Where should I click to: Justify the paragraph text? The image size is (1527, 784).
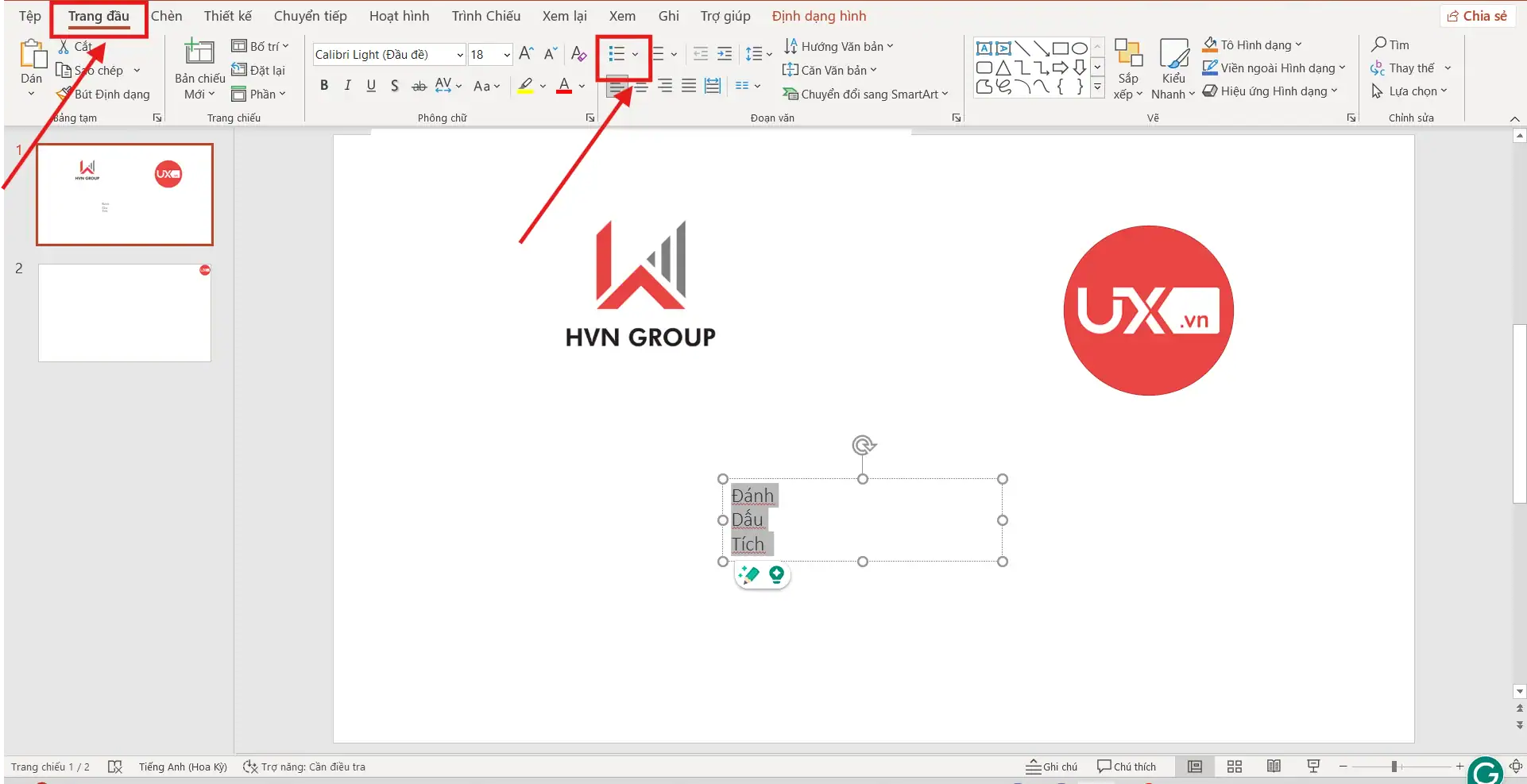pyautogui.click(x=689, y=86)
